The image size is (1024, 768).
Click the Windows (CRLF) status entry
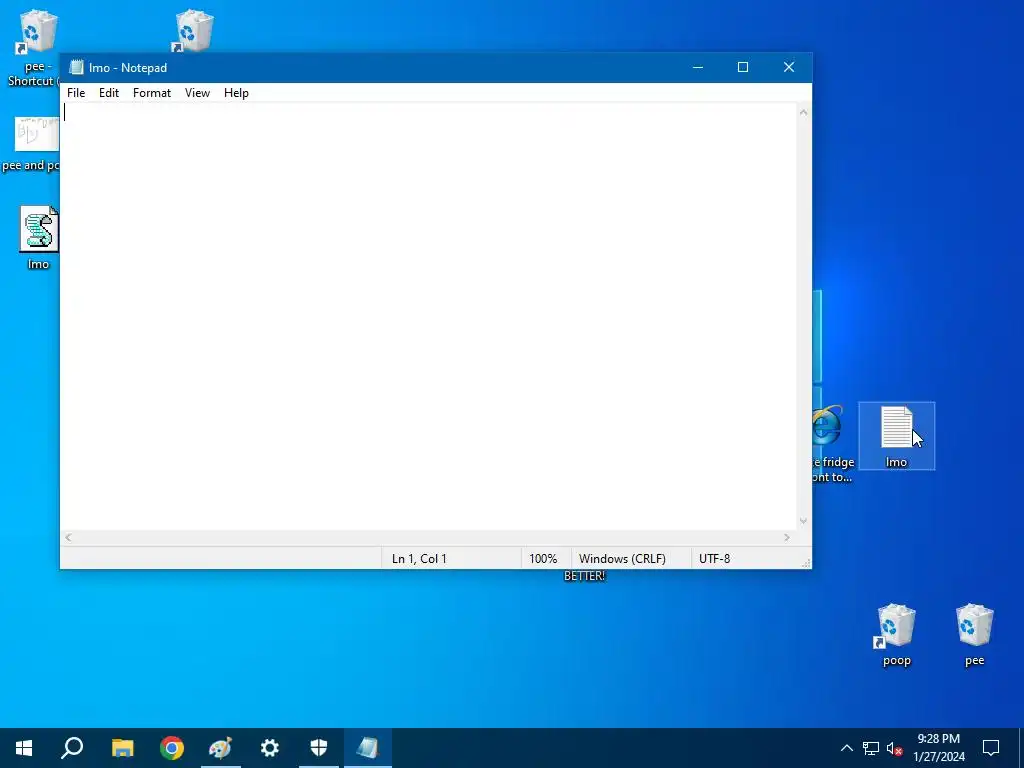(x=622, y=559)
